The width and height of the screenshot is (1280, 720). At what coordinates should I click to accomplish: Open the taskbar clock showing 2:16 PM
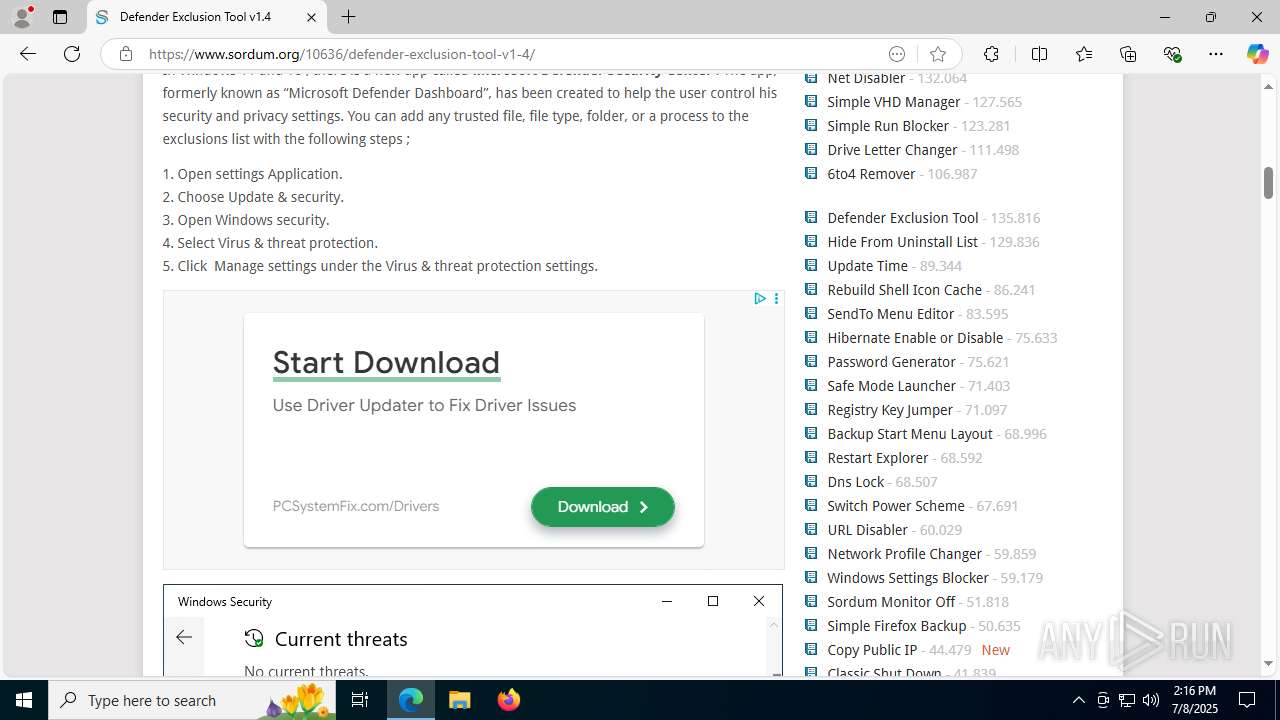(1194, 700)
